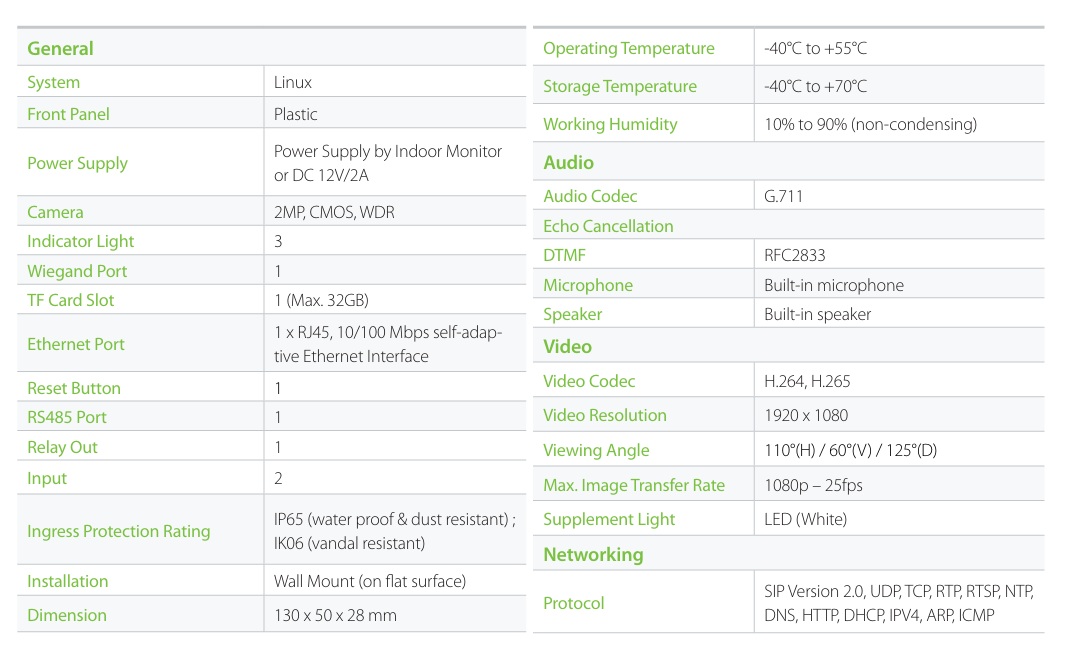This screenshot has width=1085, height=657.
Task: Select the Max. Image Transfer Rate label
Action: [634, 485]
